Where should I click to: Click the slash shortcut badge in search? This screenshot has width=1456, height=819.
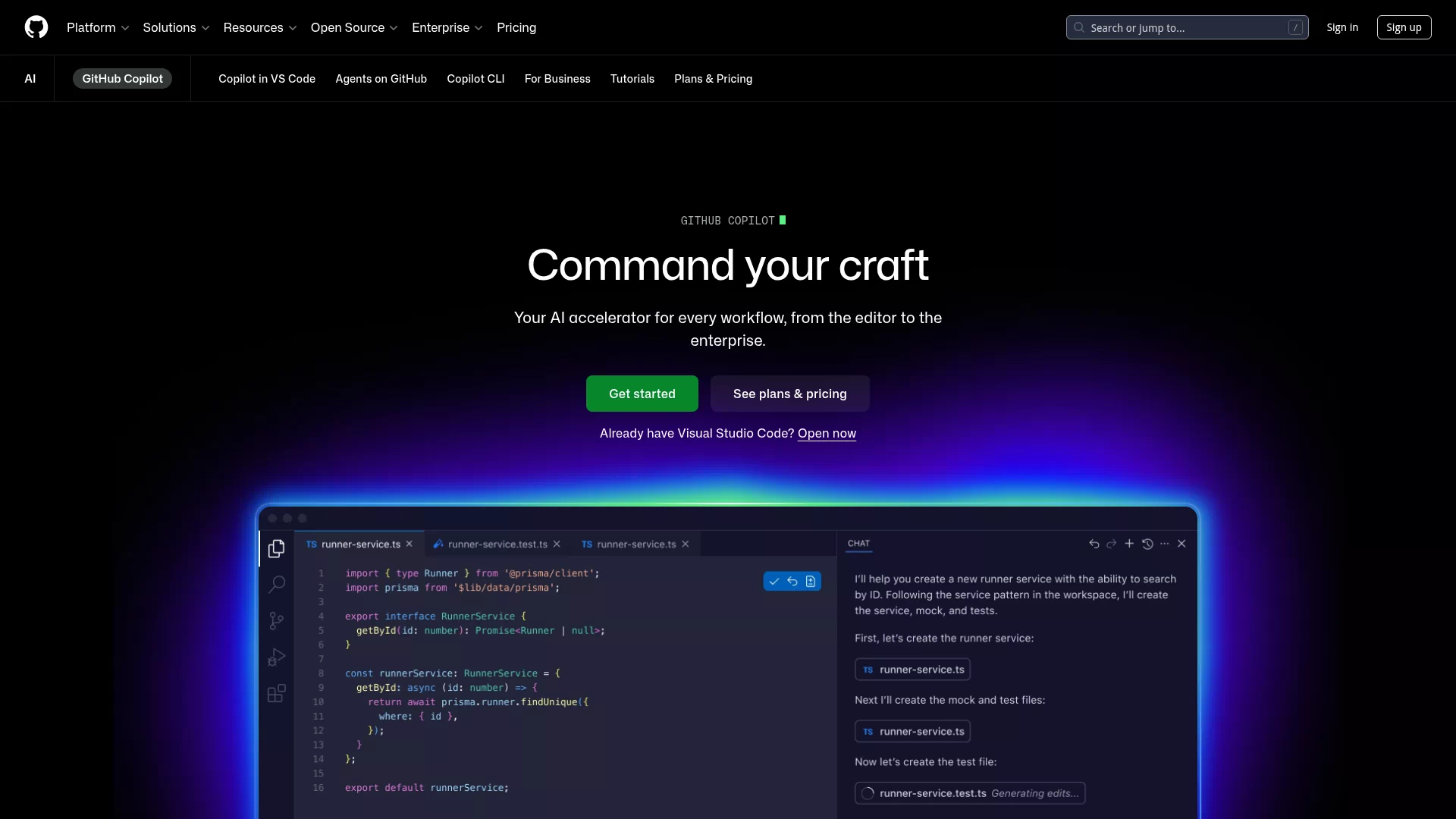point(1295,27)
